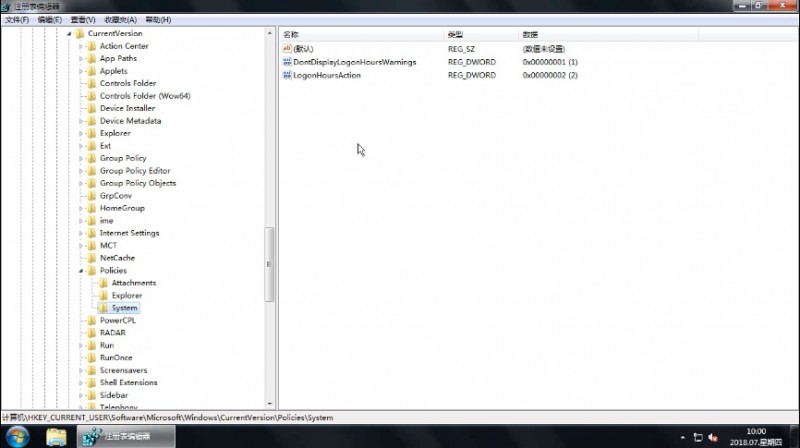The image size is (800, 448).
Task: Select the Explorer key under Policies
Action: pyautogui.click(x=127, y=295)
